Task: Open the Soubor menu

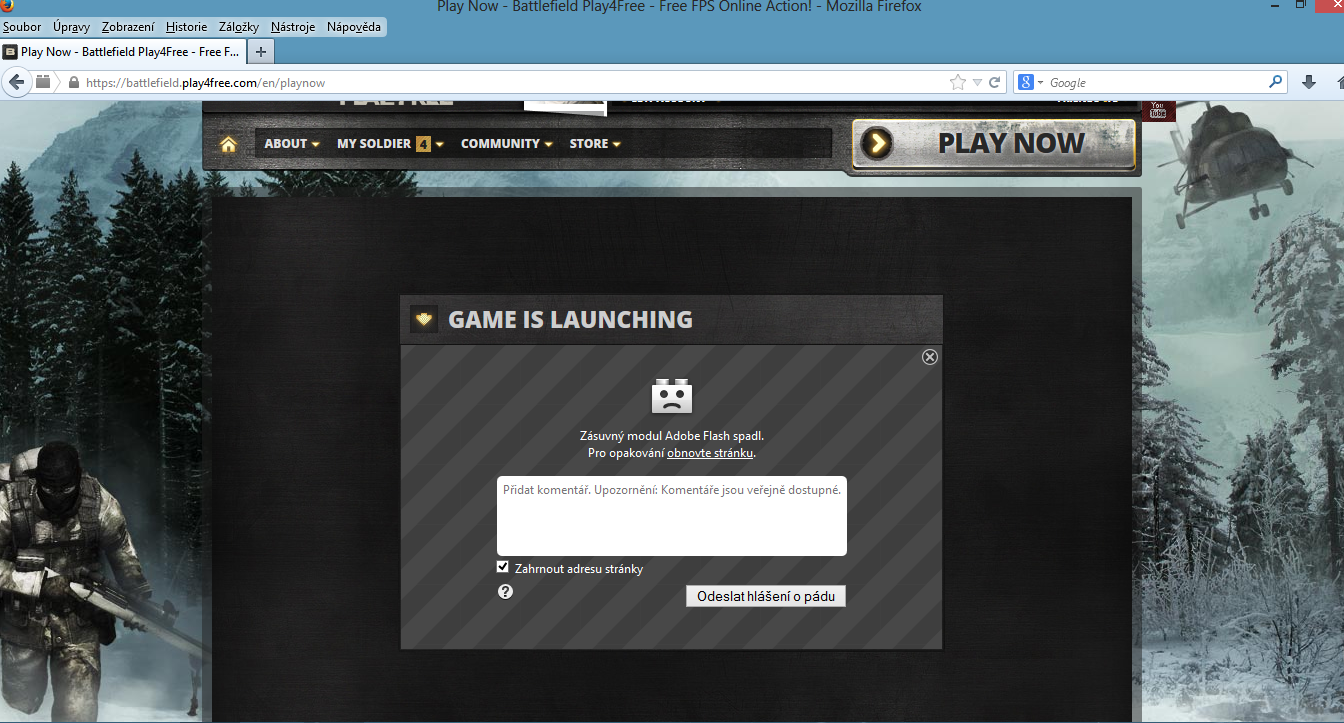Action: [22, 27]
